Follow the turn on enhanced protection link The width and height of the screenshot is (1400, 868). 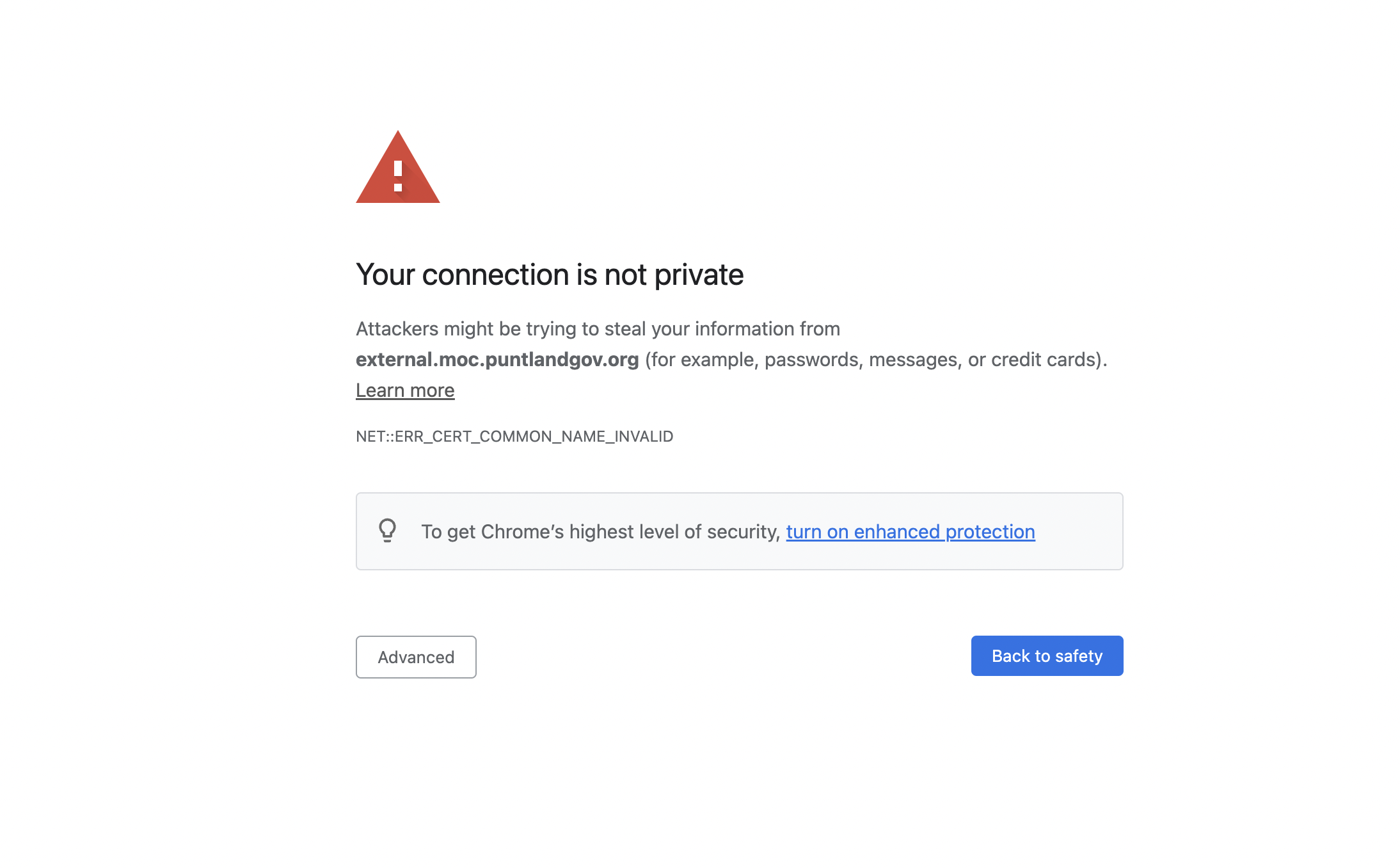point(911,531)
